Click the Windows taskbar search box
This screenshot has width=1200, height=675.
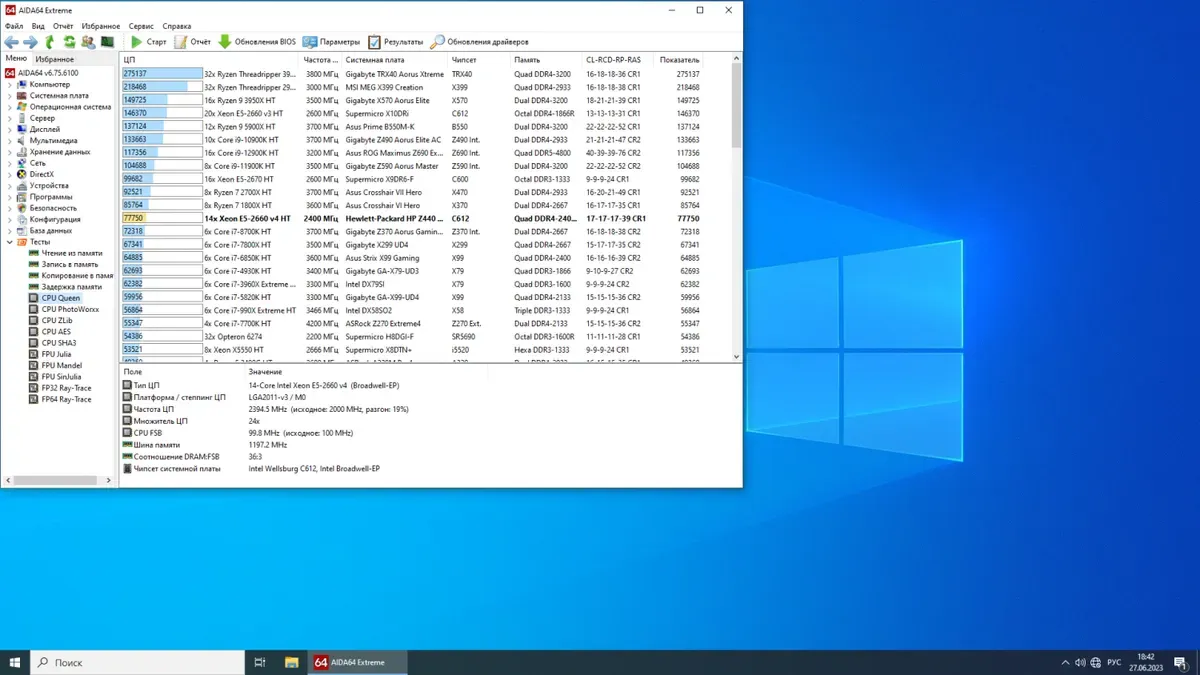[140, 662]
